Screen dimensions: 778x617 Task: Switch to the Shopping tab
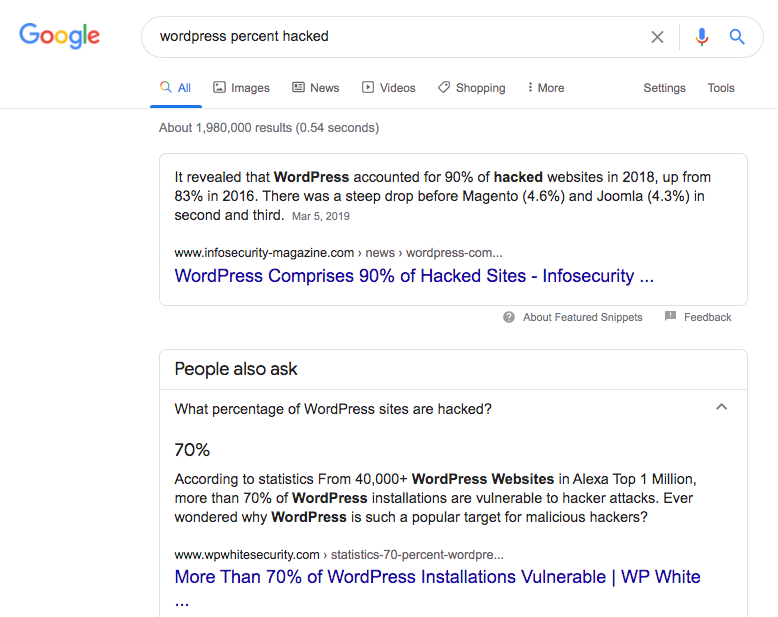pyautogui.click(x=471, y=88)
